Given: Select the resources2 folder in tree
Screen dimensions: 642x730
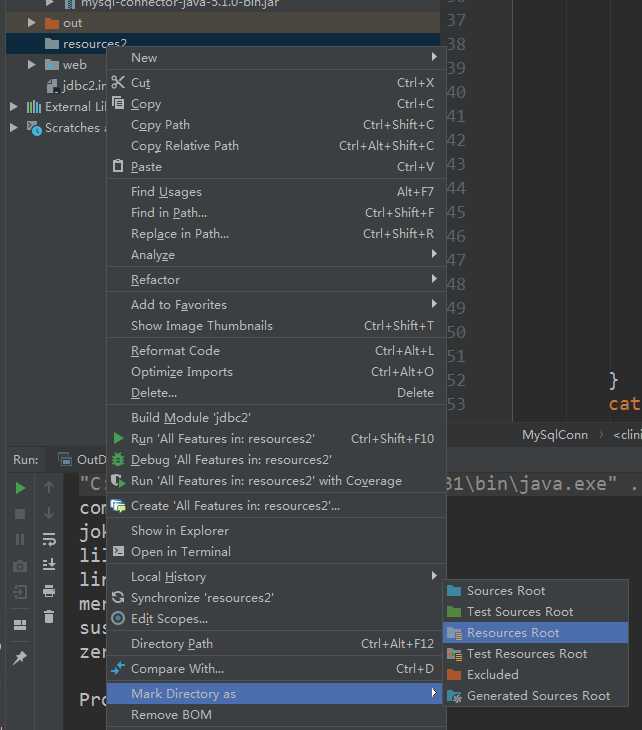Looking at the screenshot, I should click(x=223, y=41).
